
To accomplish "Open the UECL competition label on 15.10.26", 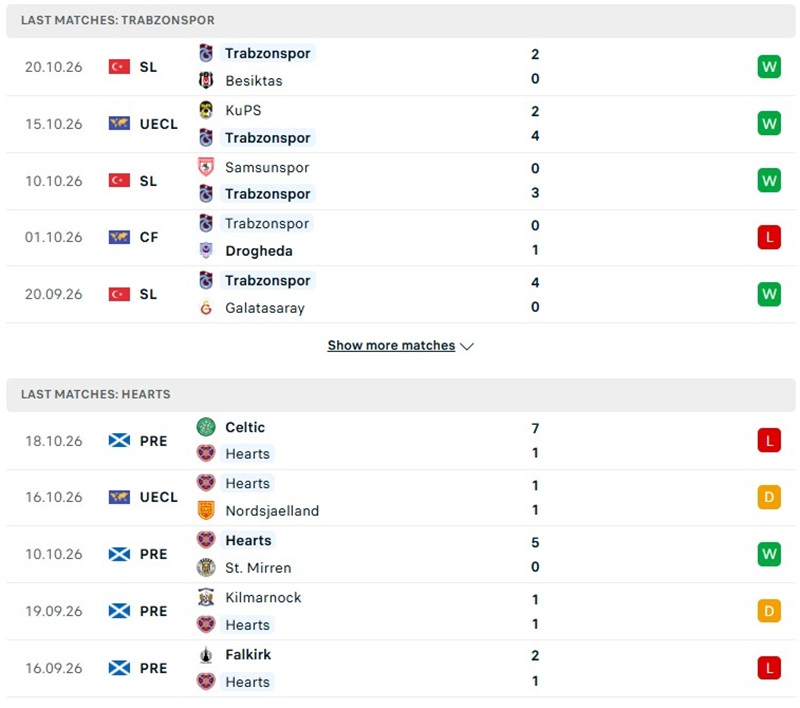I will point(159,123).
